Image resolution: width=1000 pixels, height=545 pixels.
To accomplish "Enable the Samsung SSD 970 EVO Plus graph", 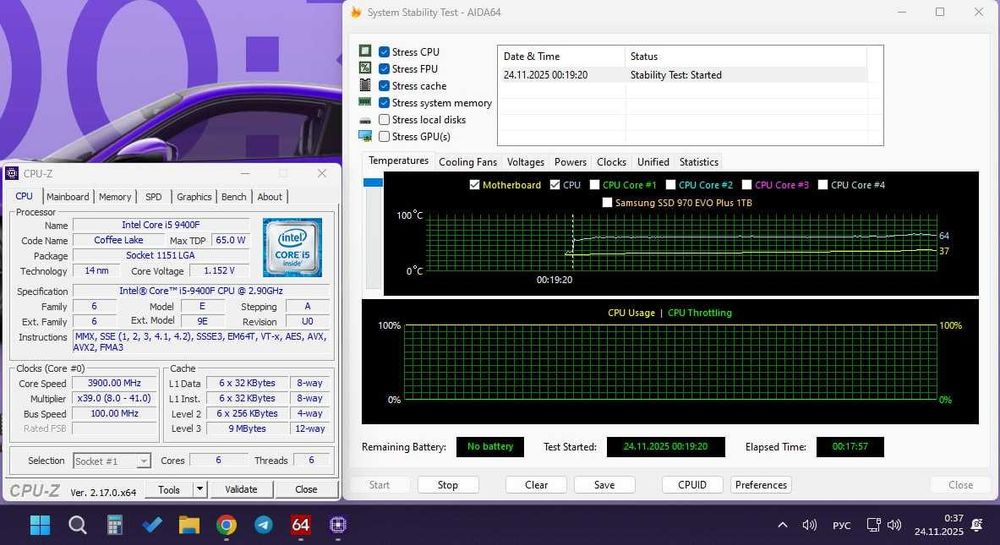I will tap(607, 203).
